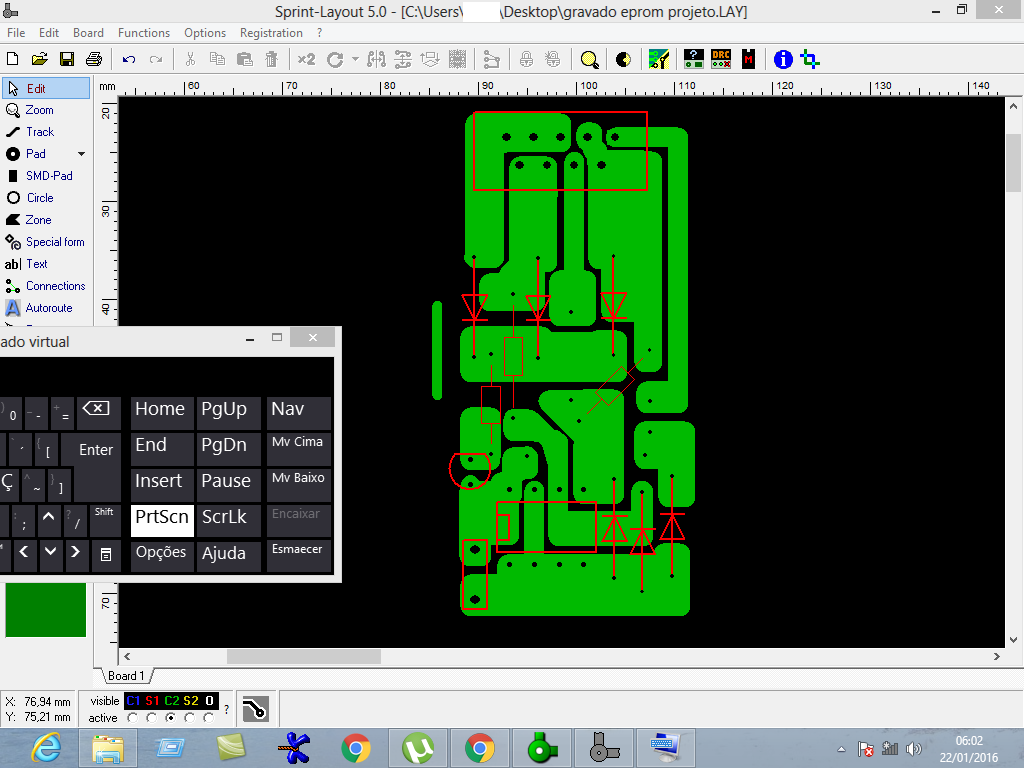Toggle visibility of the C2 layer

pyautogui.click(x=172, y=701)
